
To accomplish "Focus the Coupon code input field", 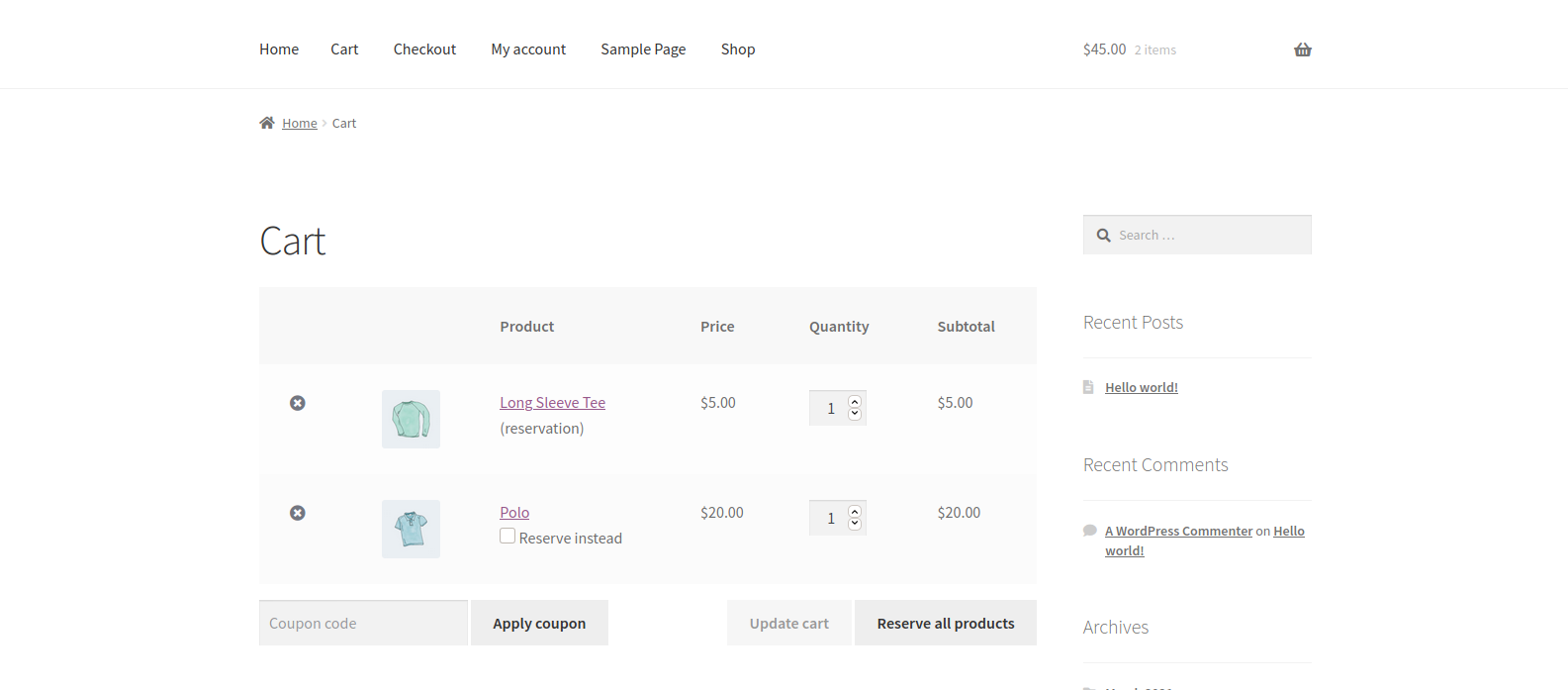I will click(362, 624).
